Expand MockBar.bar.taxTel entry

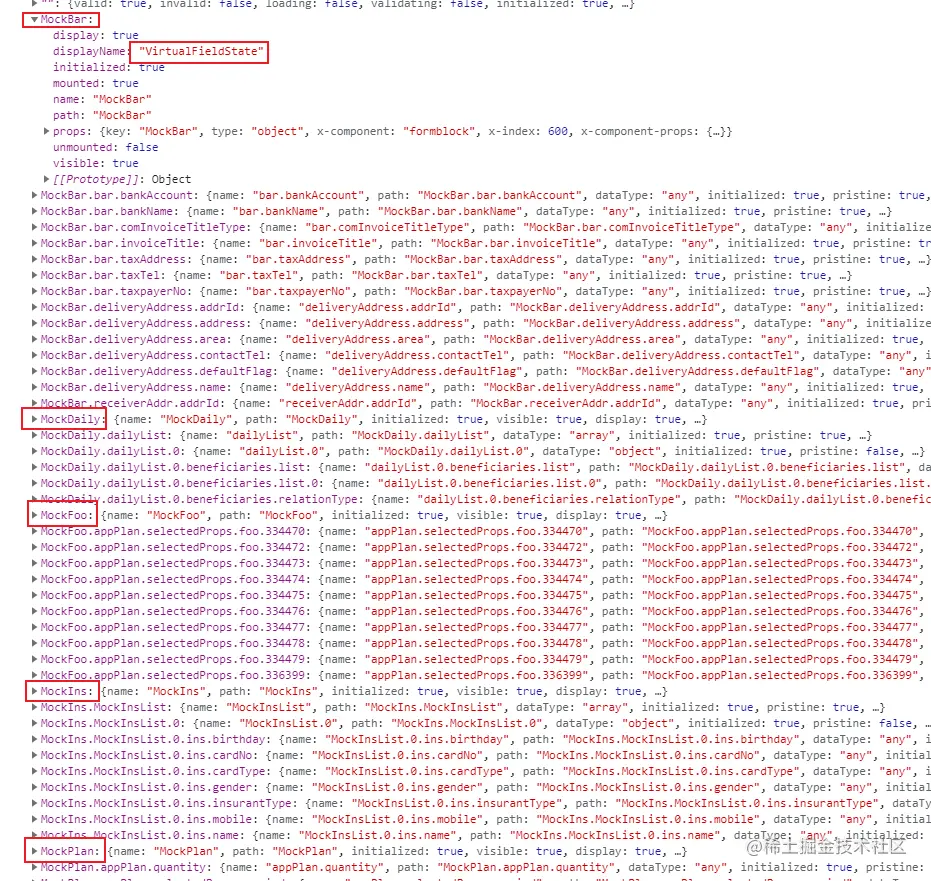pos(34,275)
